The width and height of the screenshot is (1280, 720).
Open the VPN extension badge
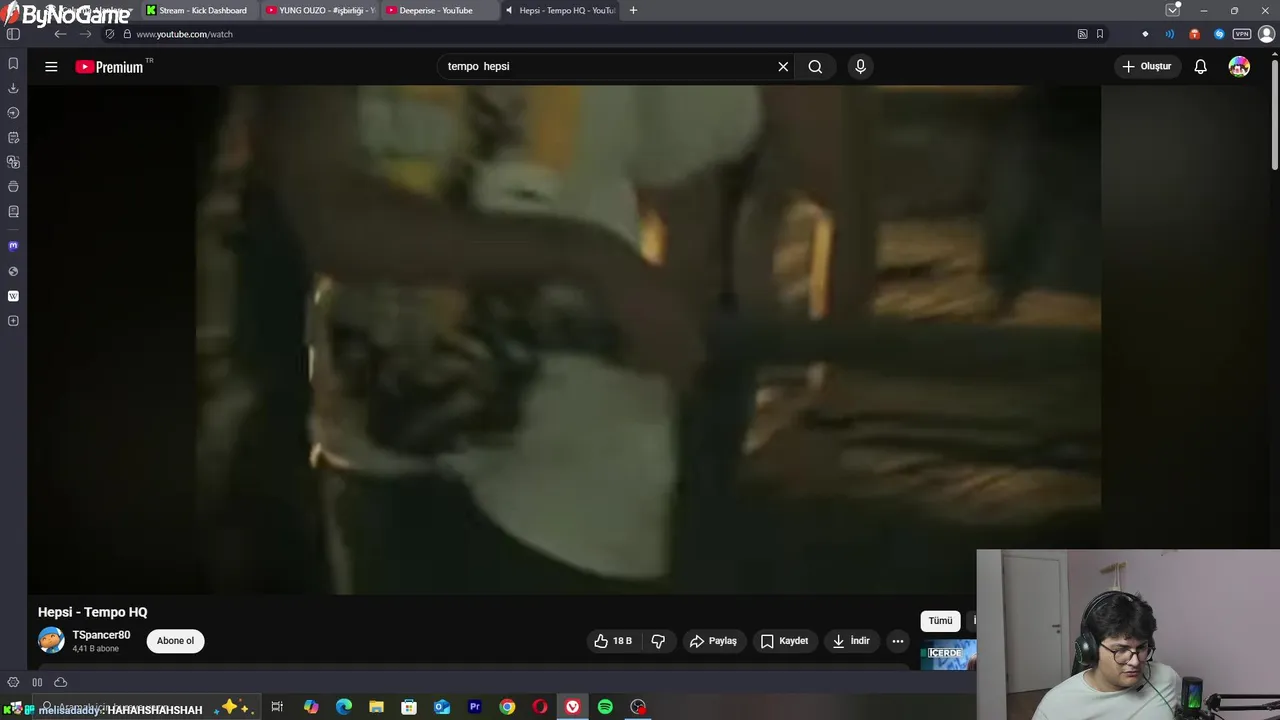point(1242,34)
